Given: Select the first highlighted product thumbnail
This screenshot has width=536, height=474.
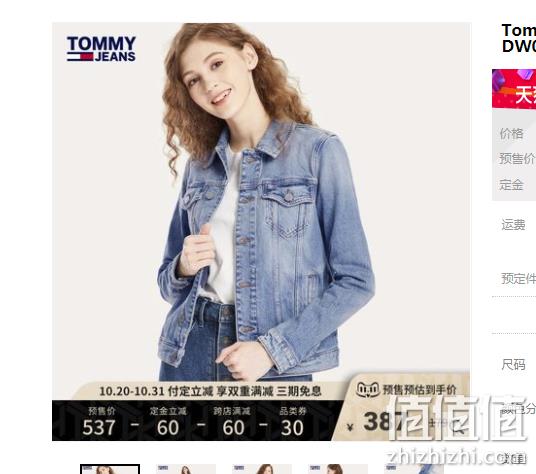Looking at the screenshot, I should 110,469.
